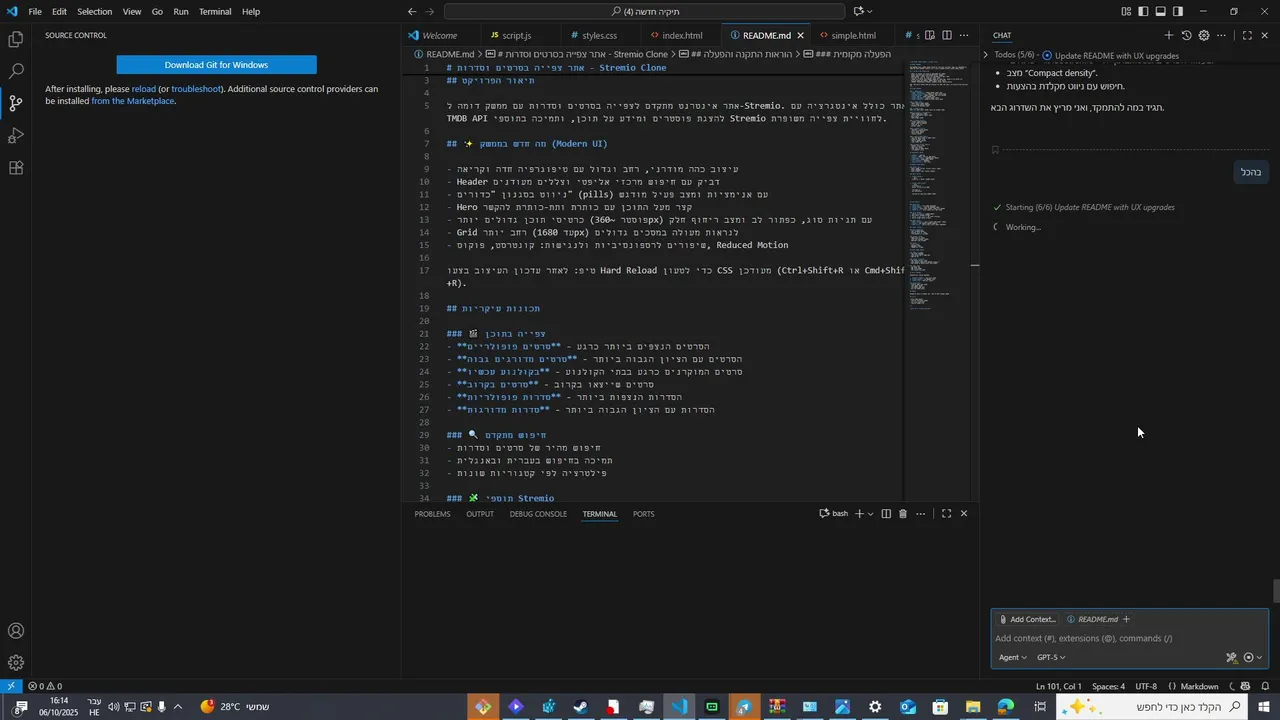This screenshot has height=720, width=1280.
Task: Open the Selection menu
Action: 95,12
